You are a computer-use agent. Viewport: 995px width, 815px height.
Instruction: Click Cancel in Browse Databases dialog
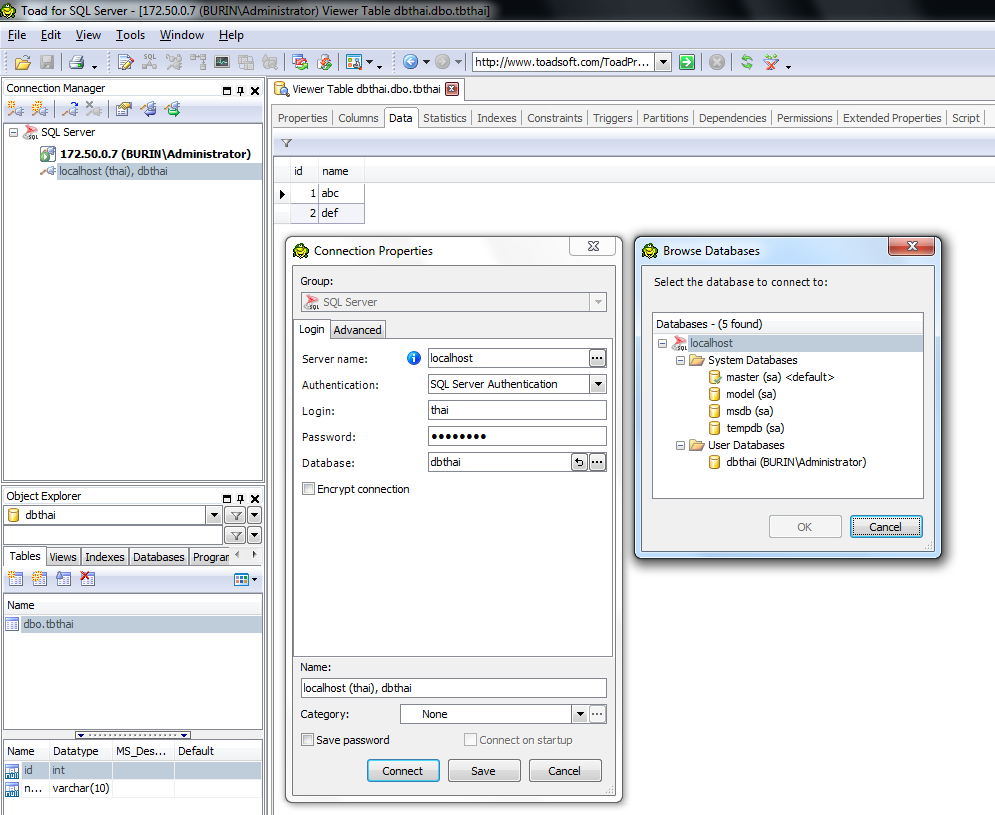coord(885,527)
